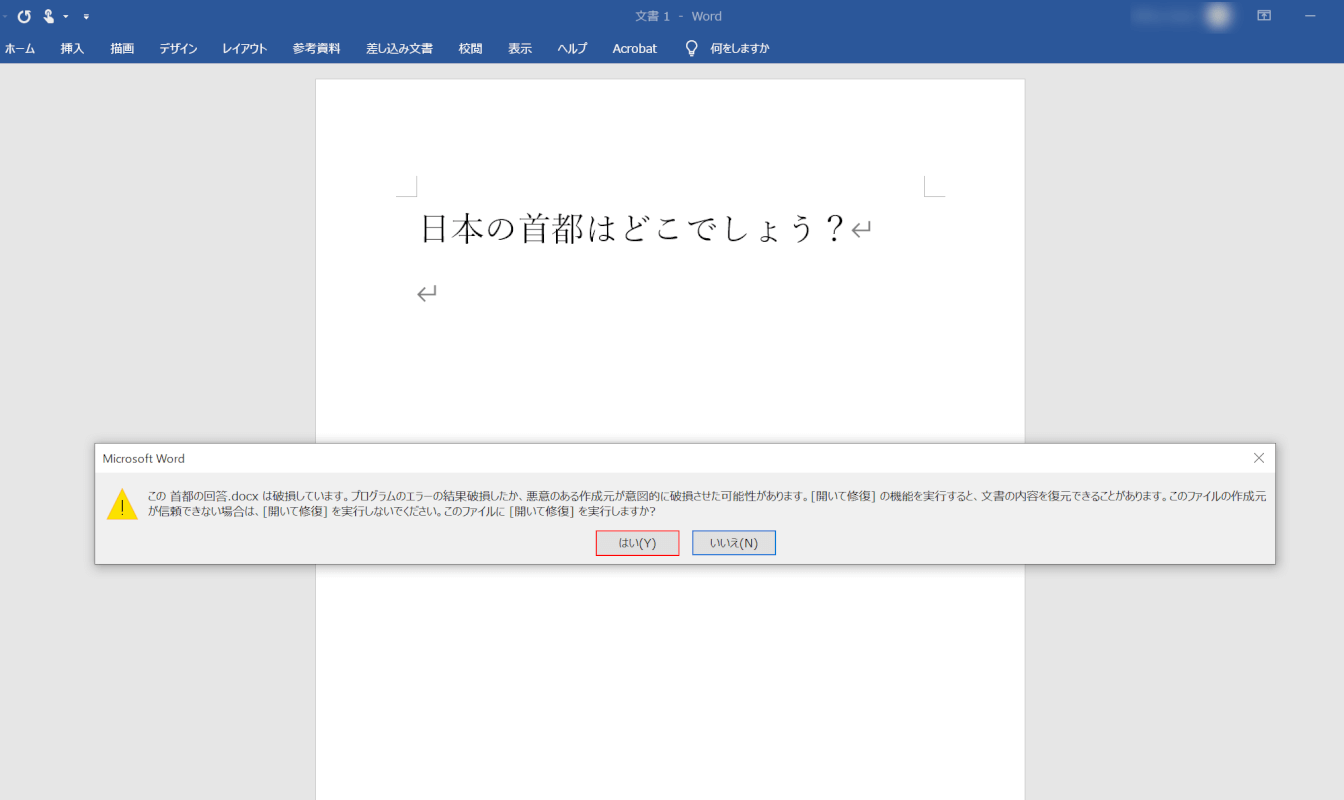
Task: Open the ホーム ribbon tab
Action: coord(19,48)
